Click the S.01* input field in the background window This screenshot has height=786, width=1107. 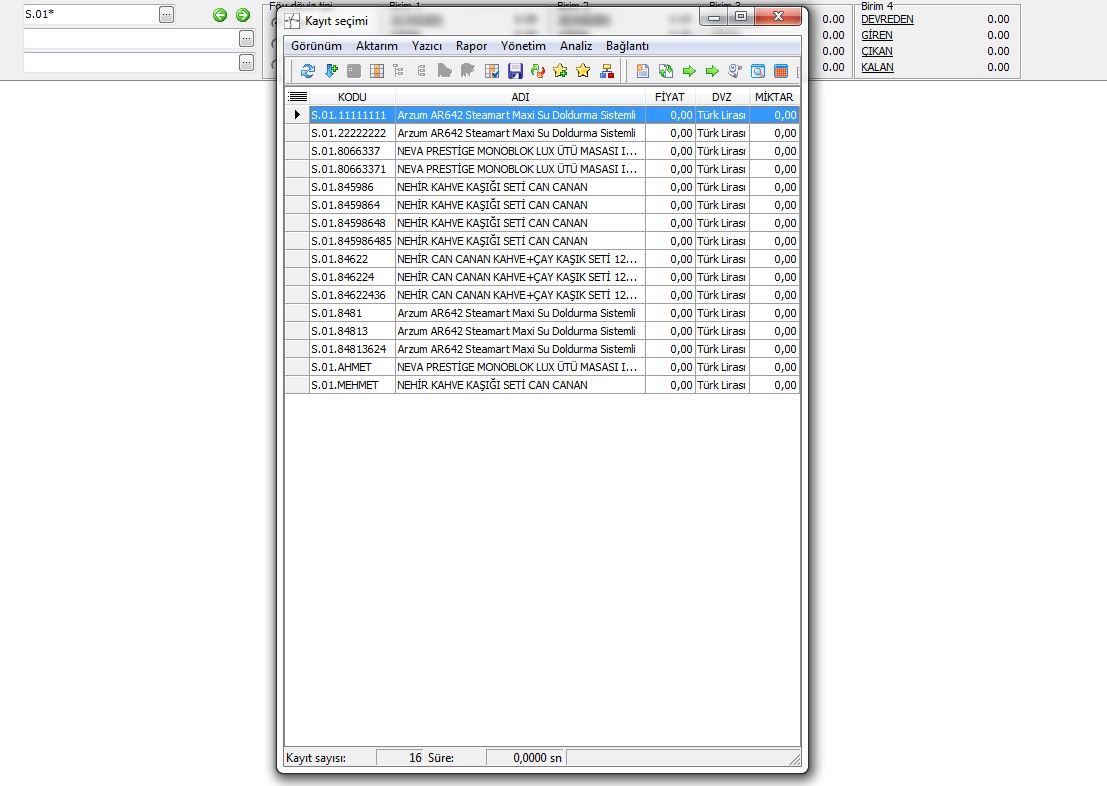click(90, 14)
